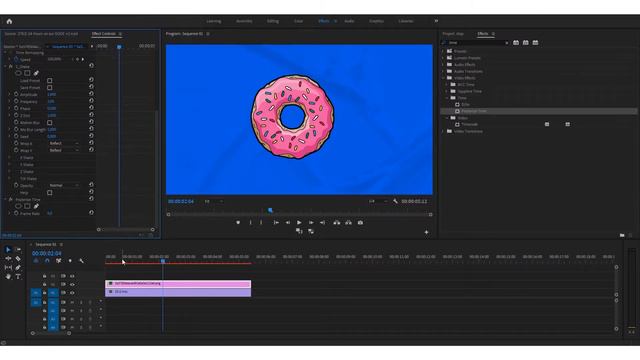Create rectangle mask under S_Shake effect
This screenshot has width=640, height=360.
pos(27,73)
